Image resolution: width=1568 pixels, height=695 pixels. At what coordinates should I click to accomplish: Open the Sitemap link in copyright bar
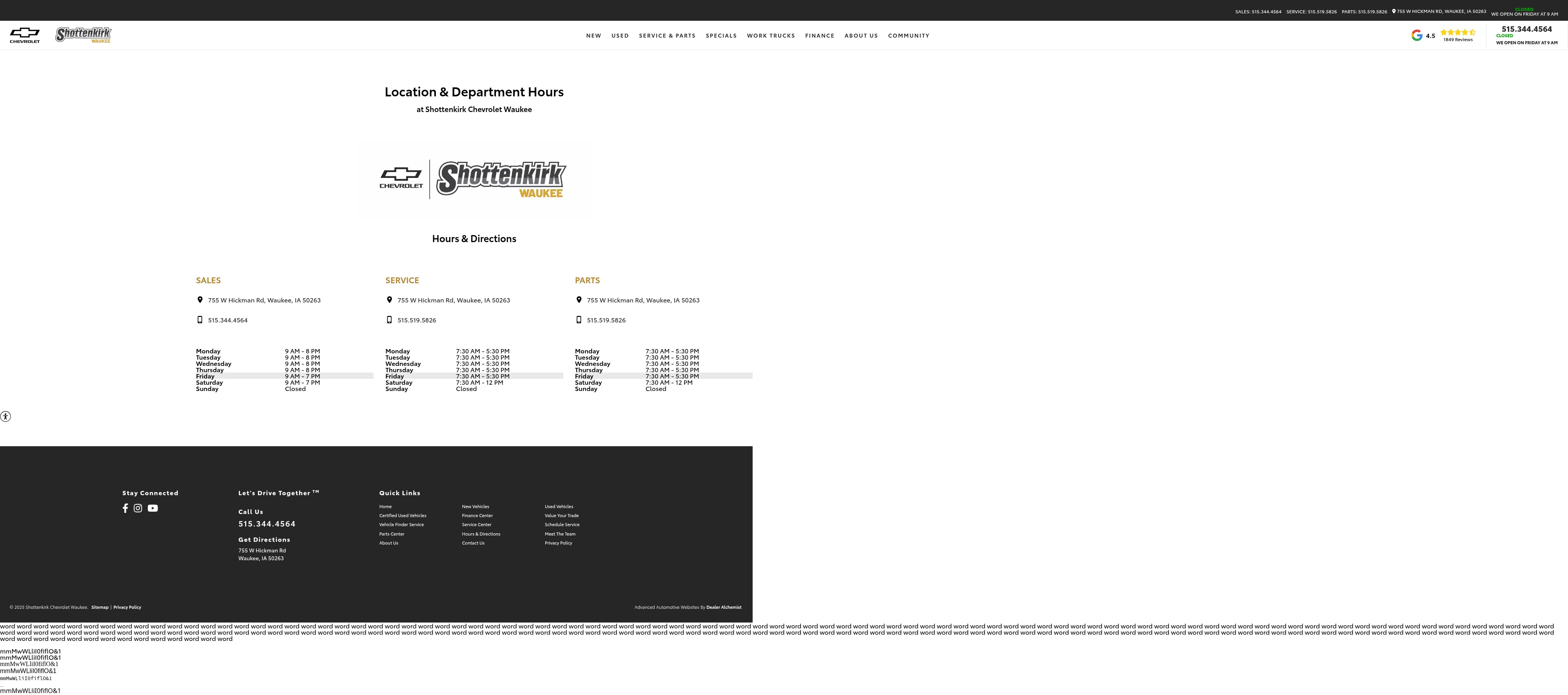100,607
